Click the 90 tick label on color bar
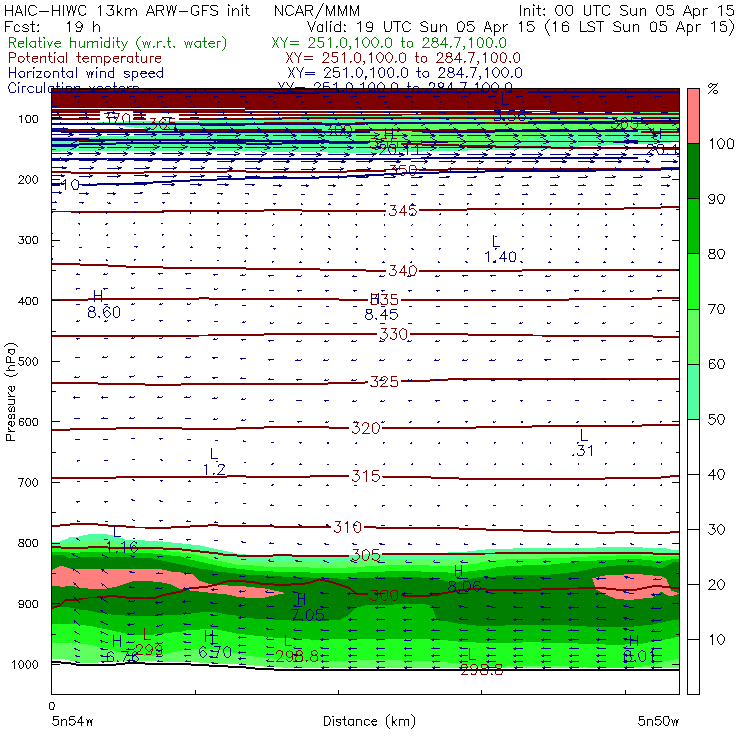The image size is (740, 740). click(x=716, y=199)
